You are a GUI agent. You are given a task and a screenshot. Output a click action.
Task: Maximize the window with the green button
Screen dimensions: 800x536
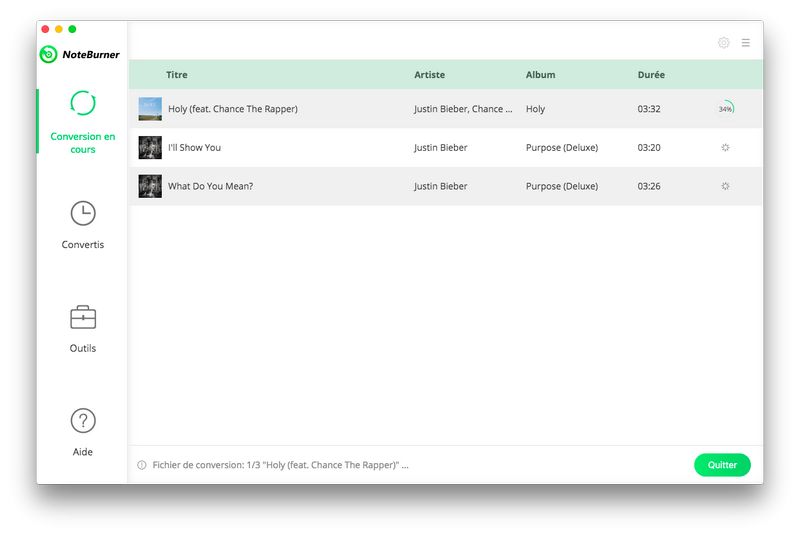point(72,29)
